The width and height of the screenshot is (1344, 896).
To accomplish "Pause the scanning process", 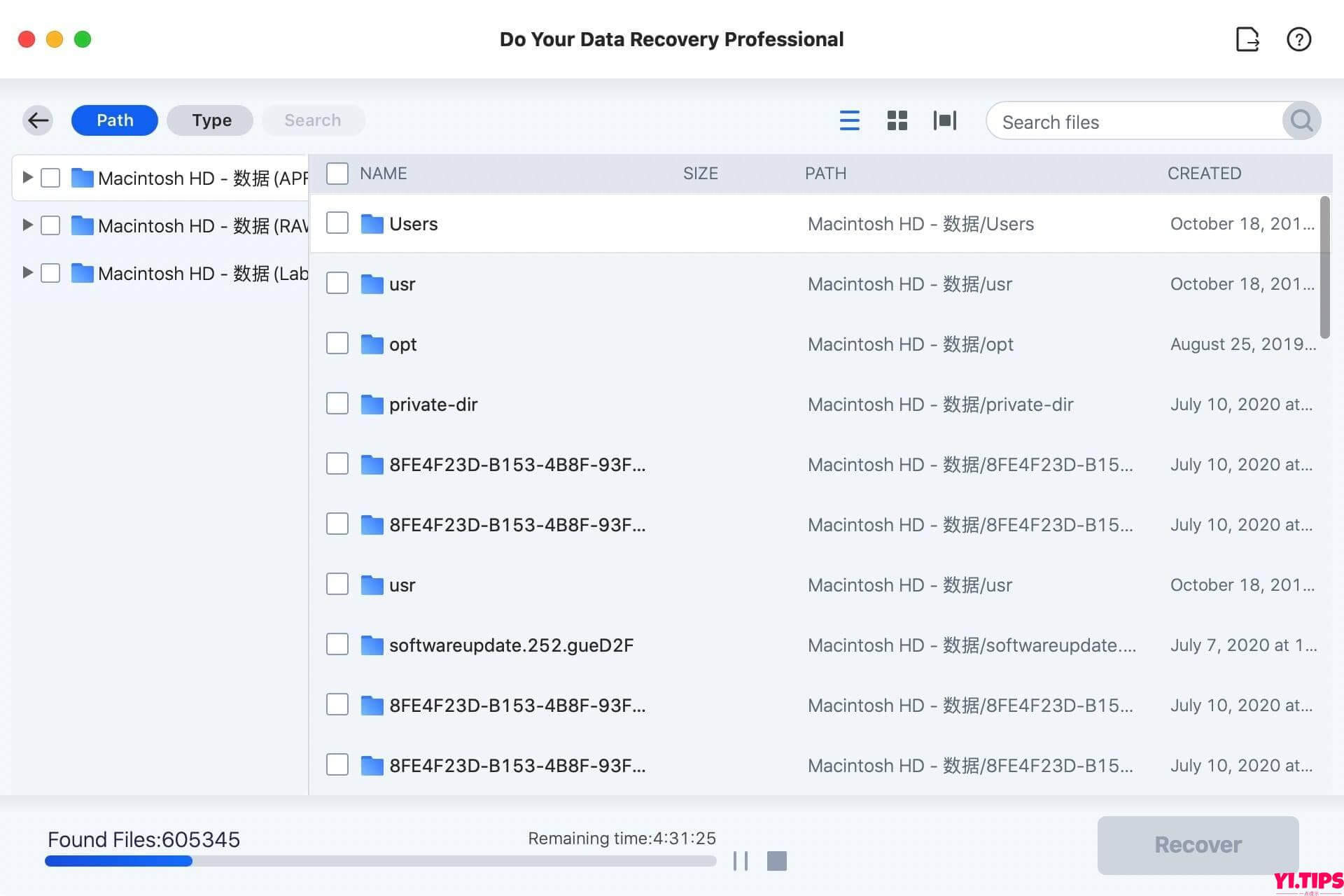I will point(741,861).
